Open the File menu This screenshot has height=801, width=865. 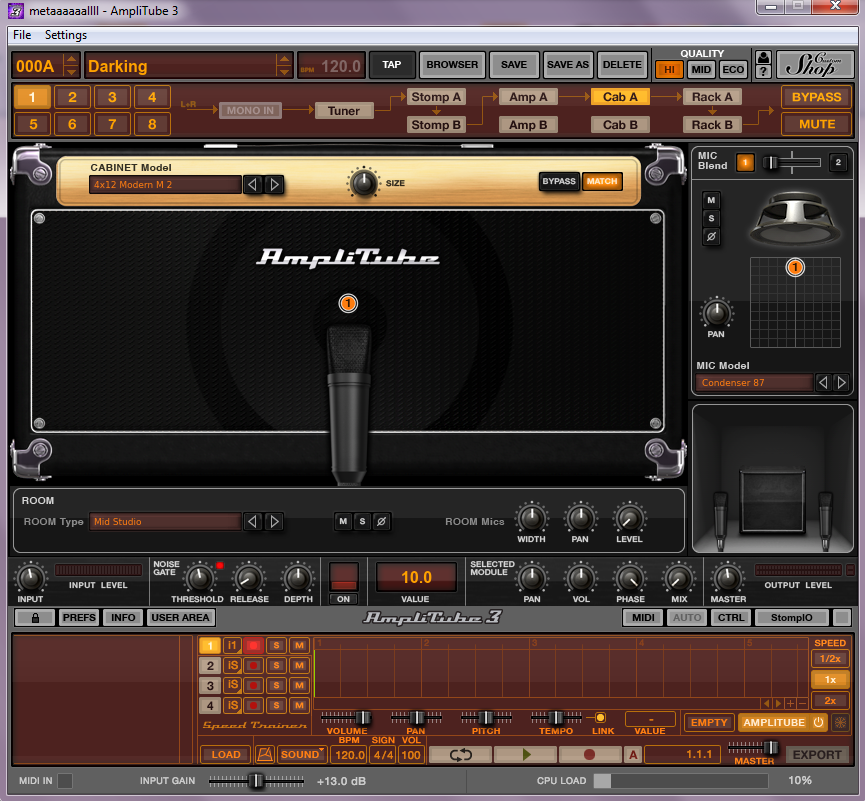point(22,35)
